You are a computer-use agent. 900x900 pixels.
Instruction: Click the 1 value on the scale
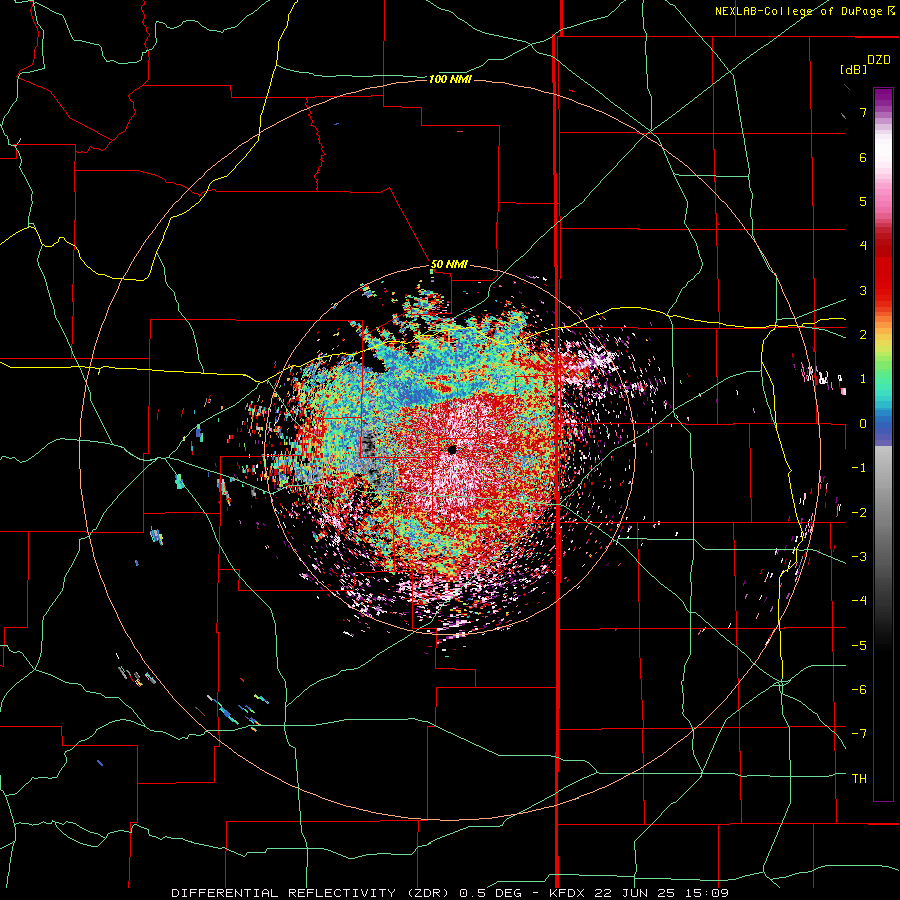[863, 379]
